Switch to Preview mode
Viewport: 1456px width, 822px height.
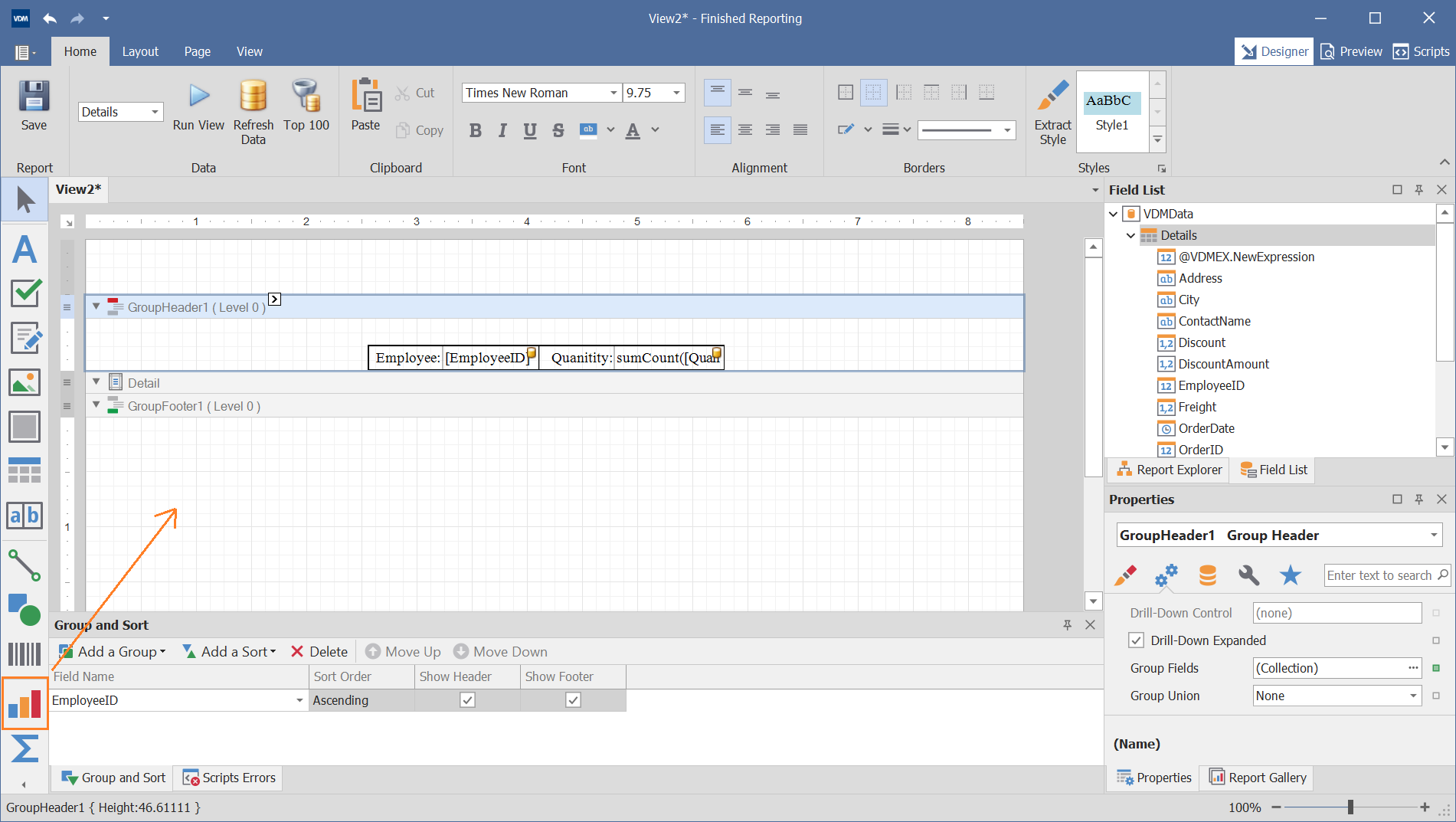tap(1351, 51)
